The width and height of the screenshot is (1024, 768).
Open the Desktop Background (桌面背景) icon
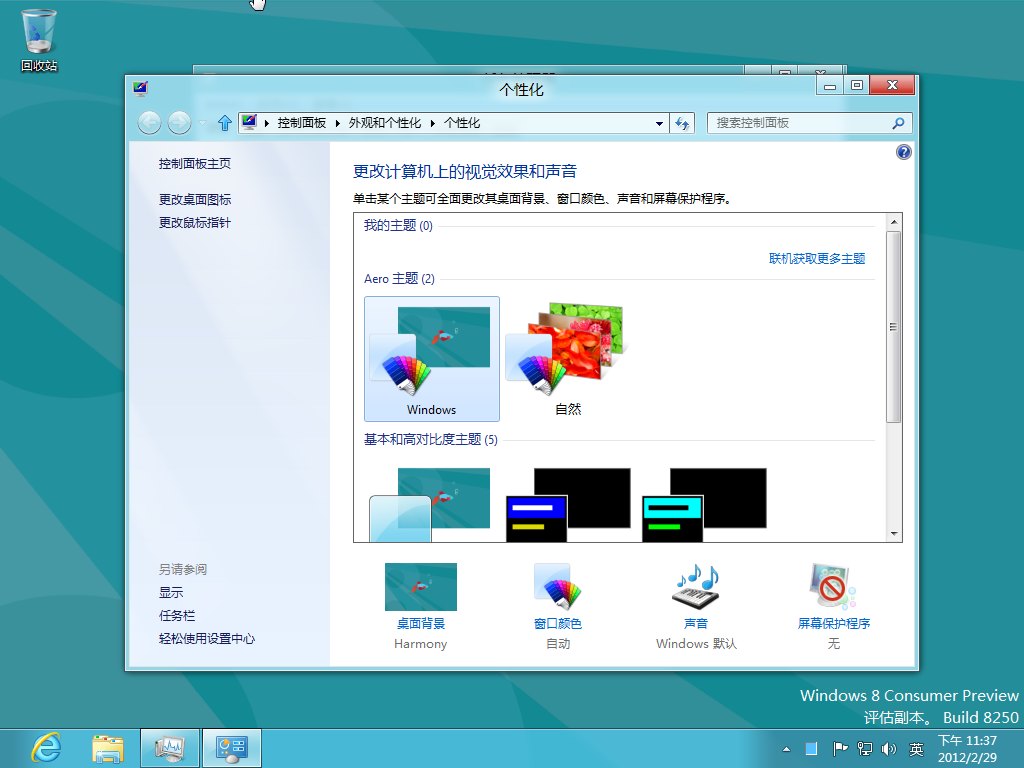(420, 588)
